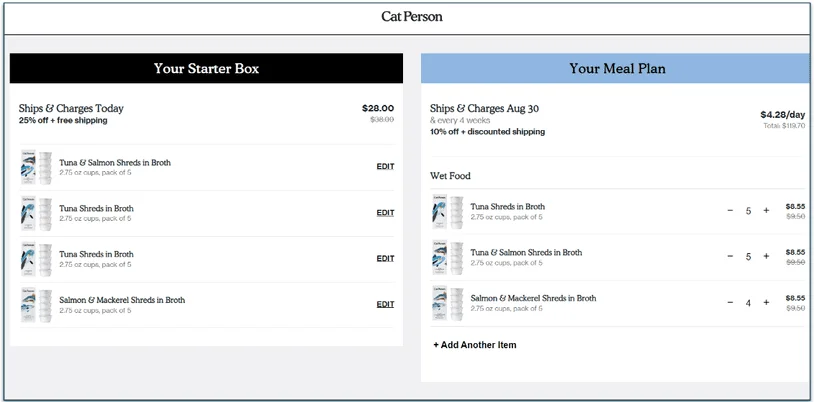Screen dimensions: 814x402
Task: Click quantity value 4 for Salmon & Mackerel
Action: (x=748, y=303)
